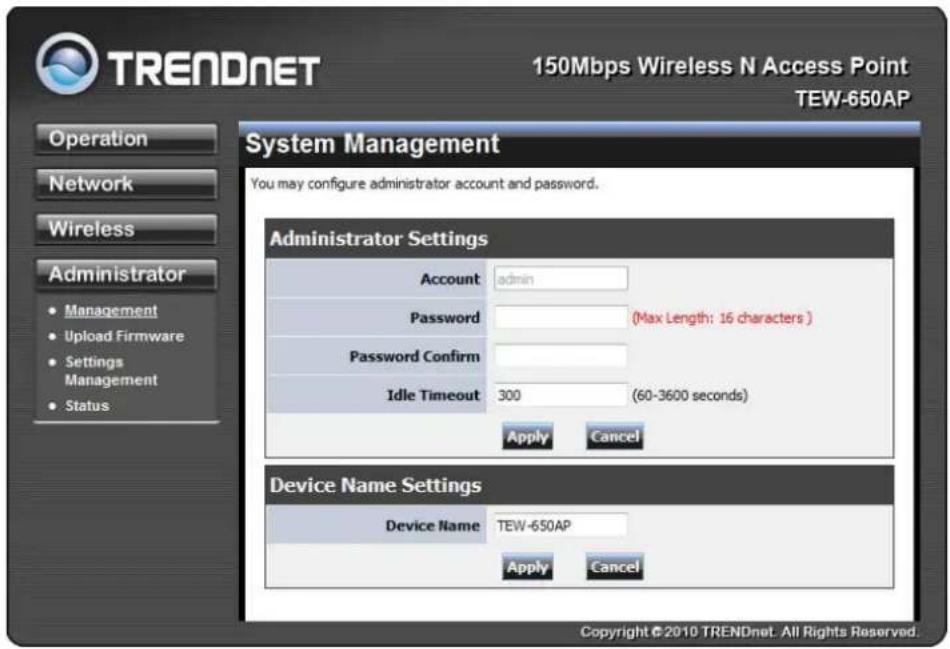Click the 60-3600 seconds hint text
The height and width of the screenshot is (649, 950).
[x=689, y=396]
